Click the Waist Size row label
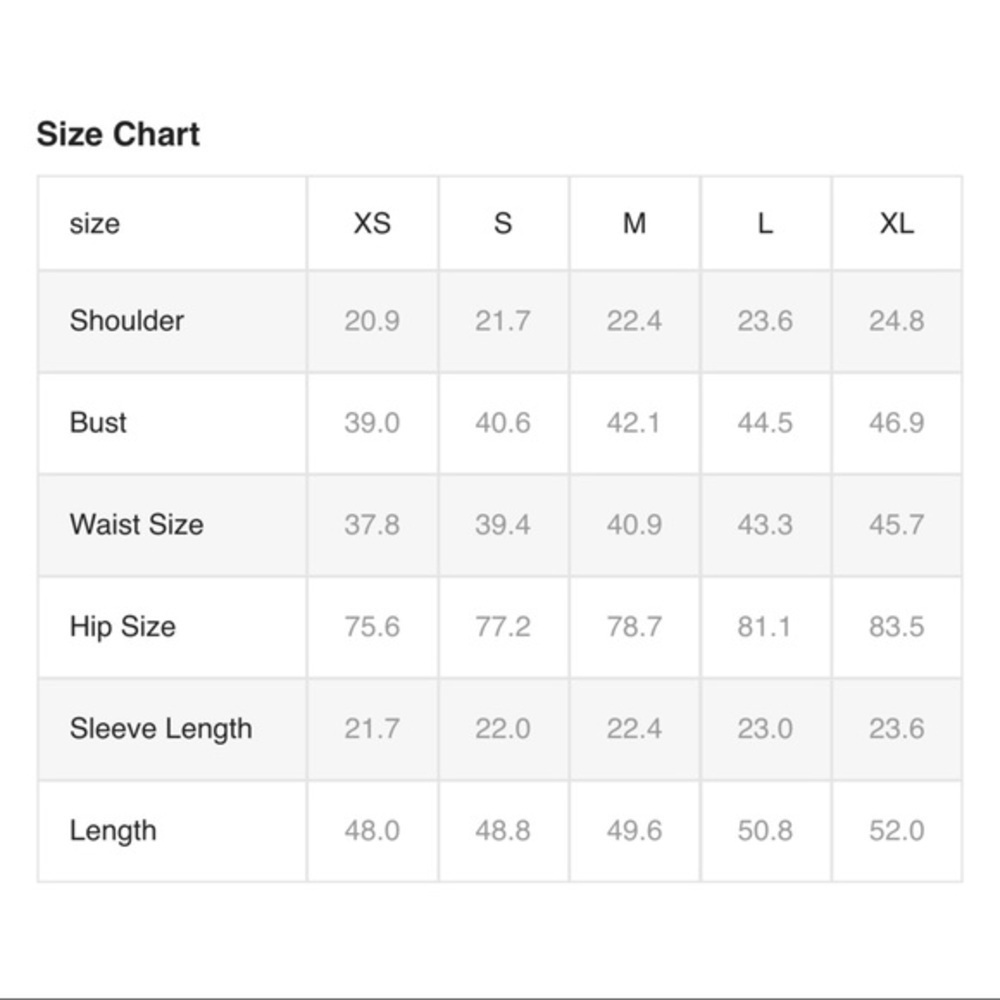This screenshot has height=1000, width=1000. (x=136, y=524)
